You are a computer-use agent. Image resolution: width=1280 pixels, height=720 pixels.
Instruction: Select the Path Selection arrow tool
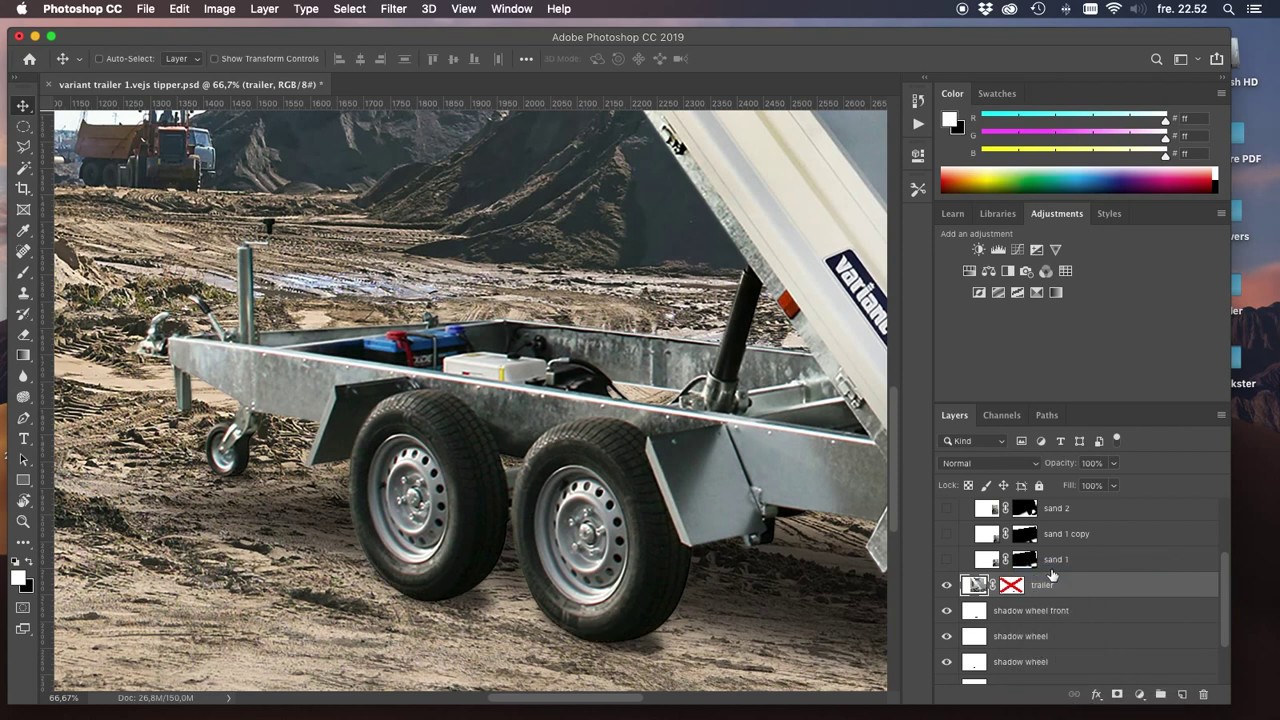[x=23, y=459]
